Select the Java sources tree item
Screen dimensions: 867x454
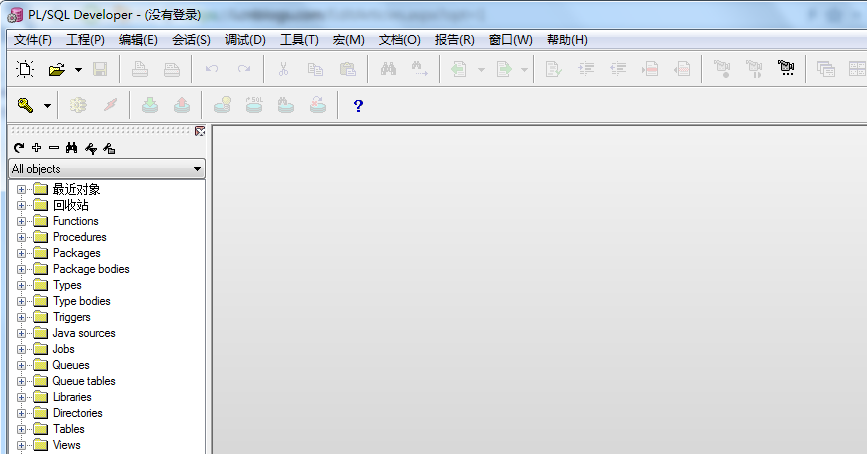point(84,333)
